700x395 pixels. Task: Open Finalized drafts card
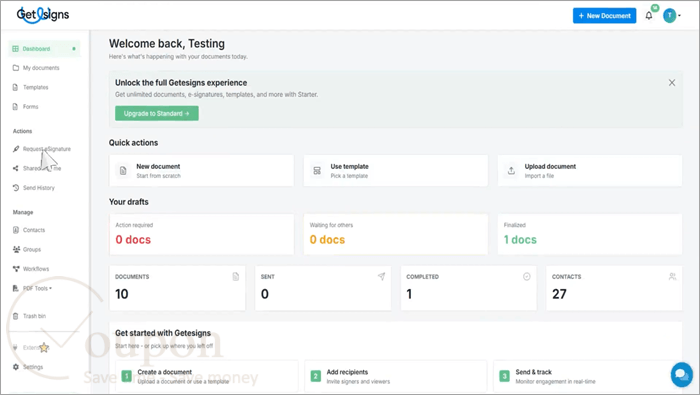click(x=590, y=234)
